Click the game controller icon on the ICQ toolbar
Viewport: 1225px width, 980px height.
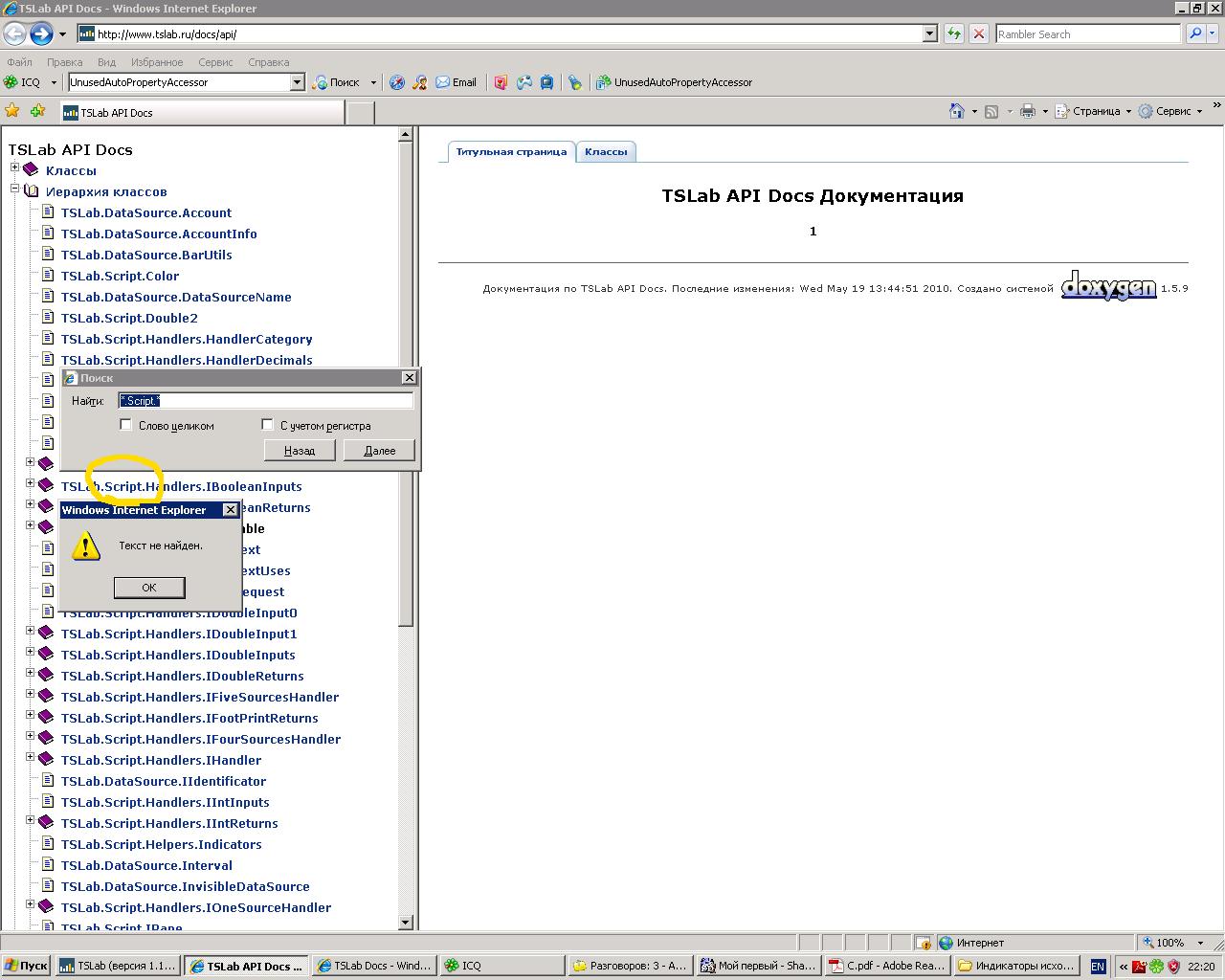524,82
